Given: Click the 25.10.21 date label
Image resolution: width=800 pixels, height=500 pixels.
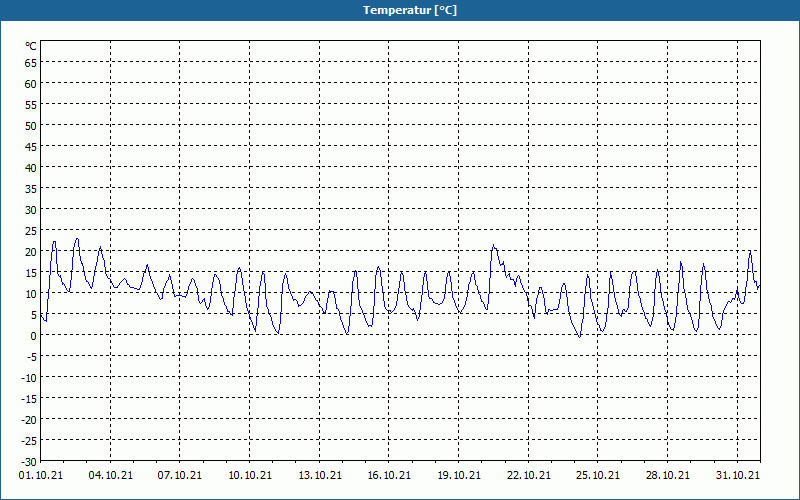Looking at the screenshot, I should click(598, 475).
